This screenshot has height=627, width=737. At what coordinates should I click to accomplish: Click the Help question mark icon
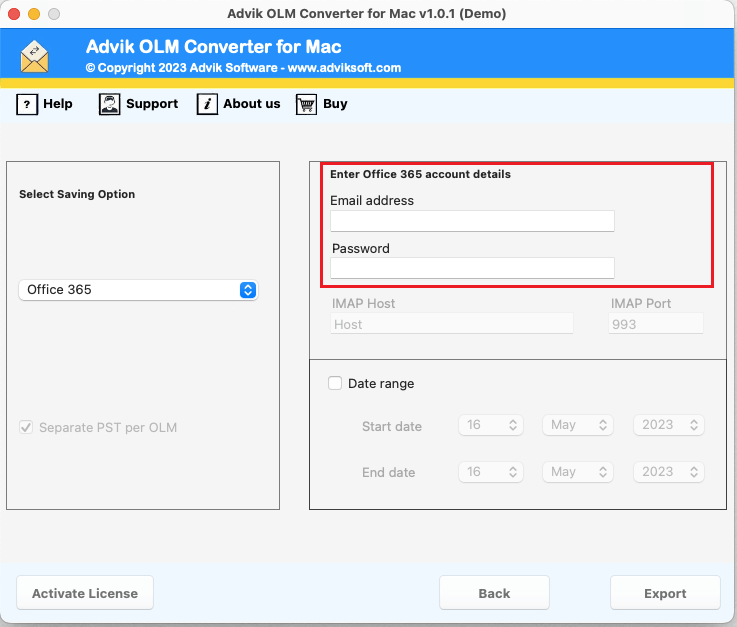[x=27, y=104]
